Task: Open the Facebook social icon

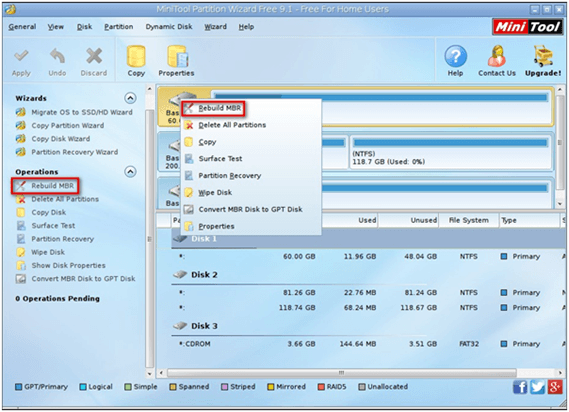Action: (520, 387)
